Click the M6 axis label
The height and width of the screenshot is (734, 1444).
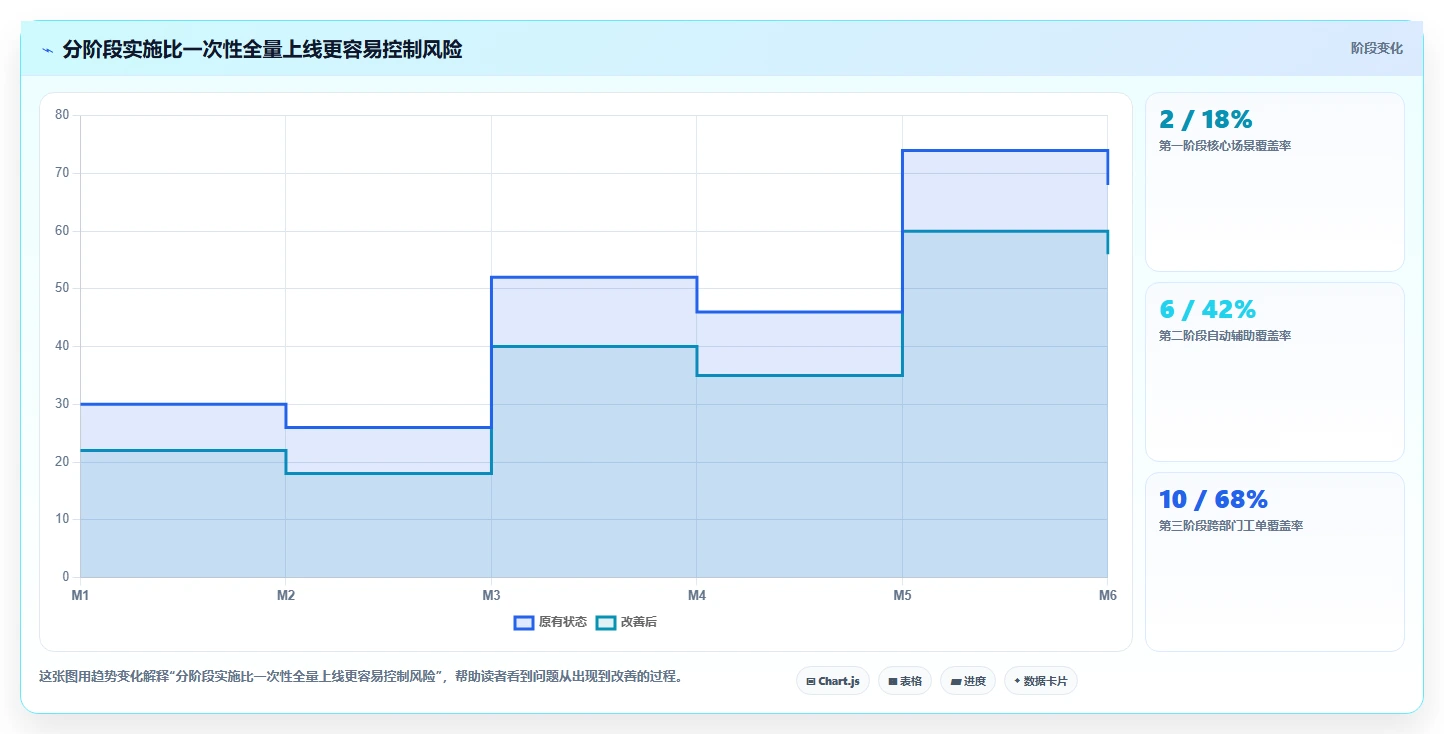(1107, 596)
